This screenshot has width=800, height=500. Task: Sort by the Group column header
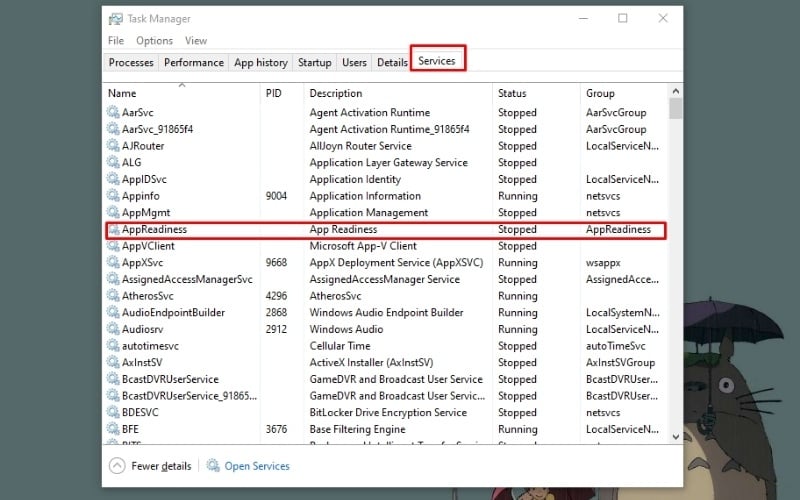[x=600, y=93]
